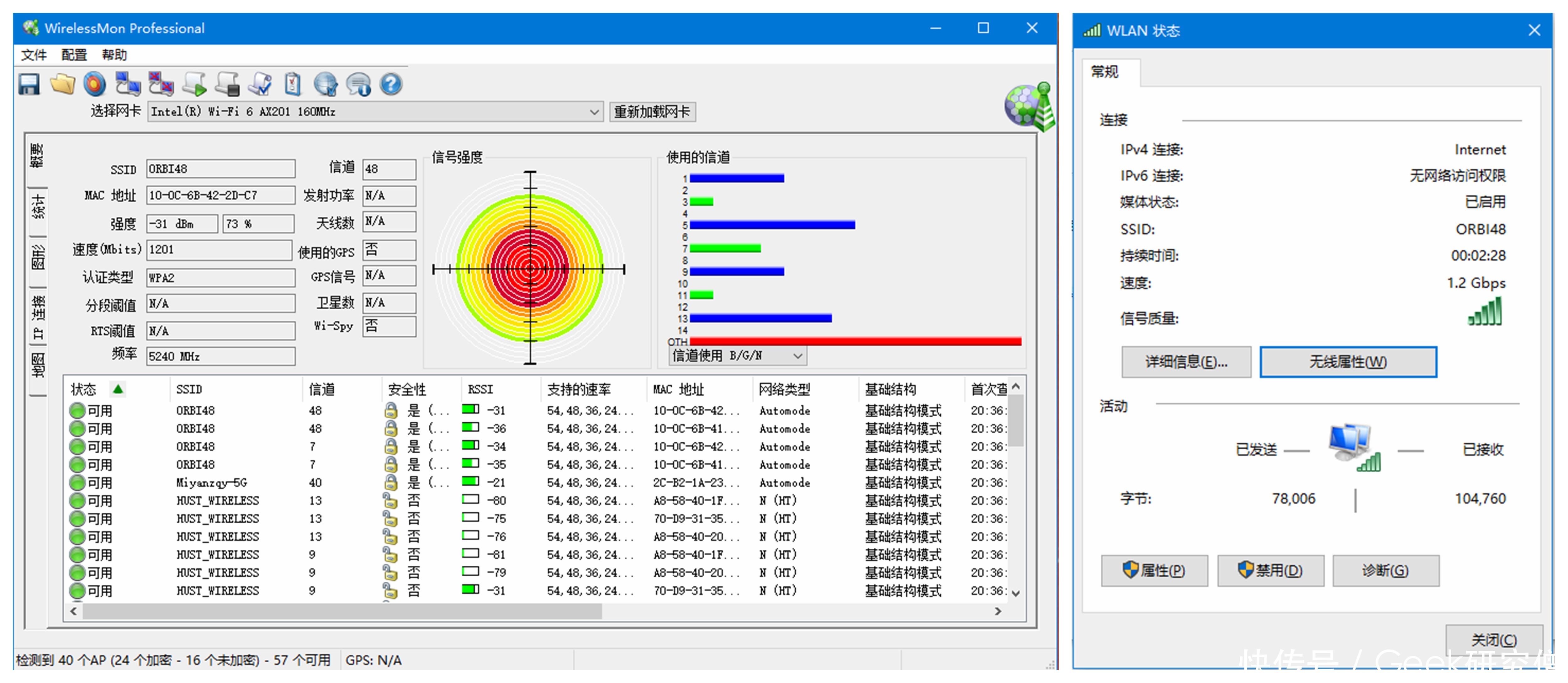Click the 详细信息(E) button
1568x683 pixels.
(x=1186, y=362)
